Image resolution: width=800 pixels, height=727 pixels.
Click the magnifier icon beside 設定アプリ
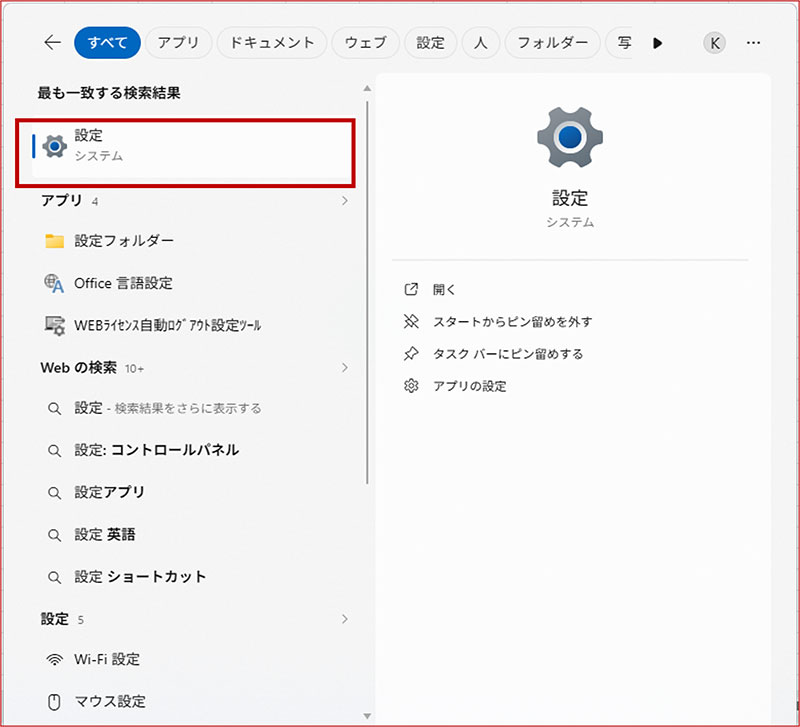click(55, 492)
